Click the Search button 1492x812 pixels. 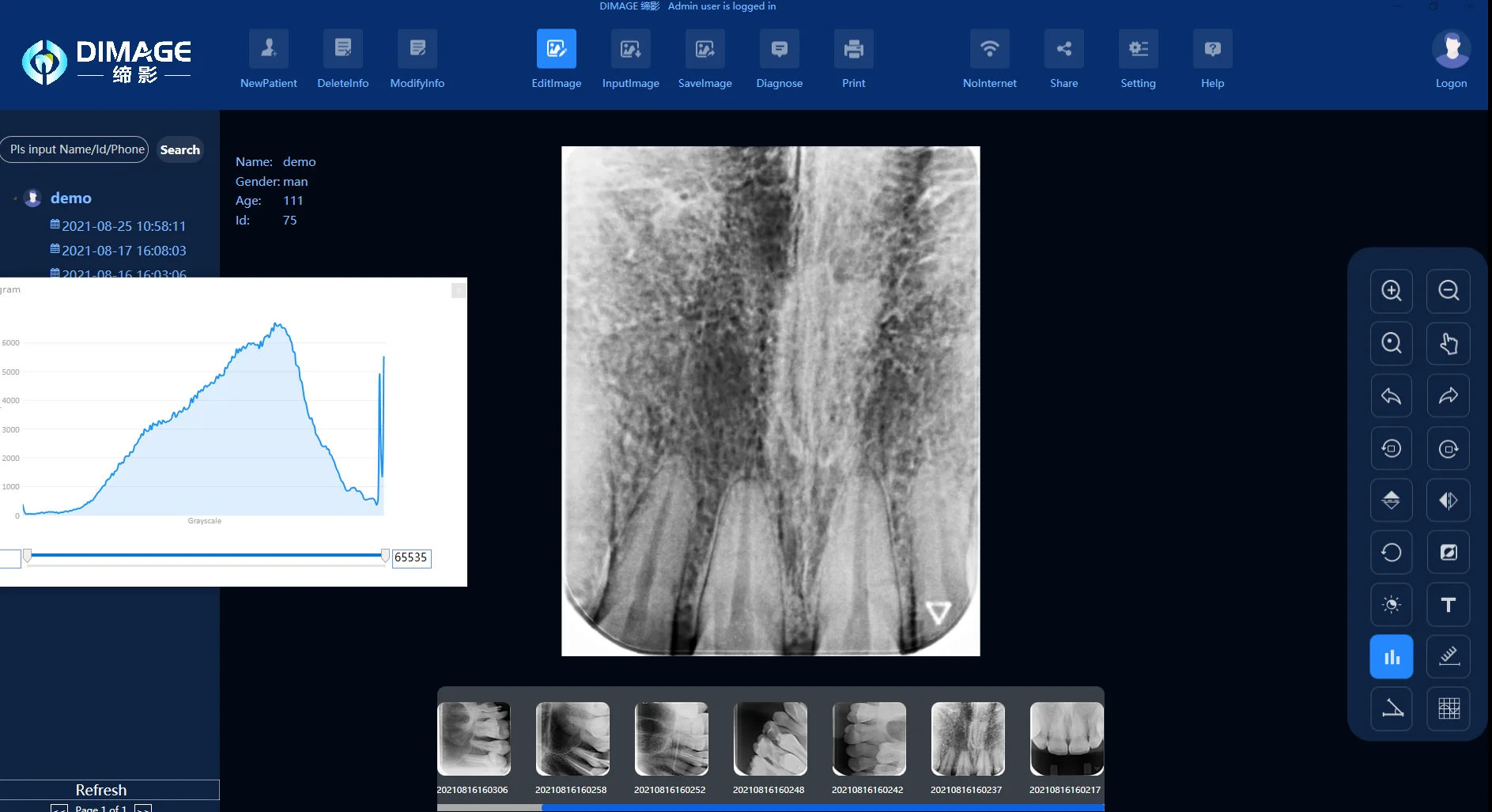pos(179,149)
